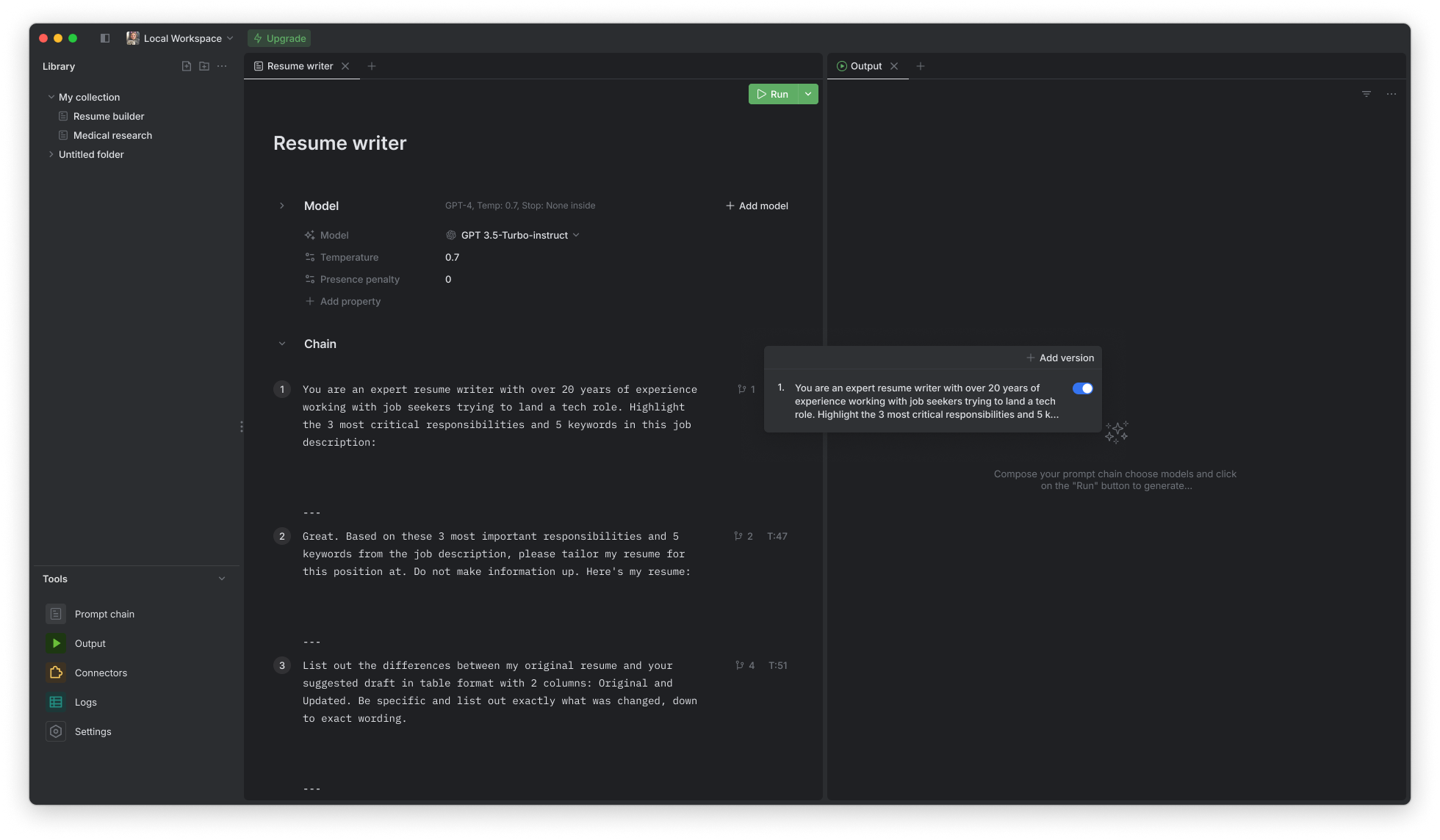This screenshot has width=1440, height=840.
Task: Click the Output tool icon
Action: tap(56, 643)
